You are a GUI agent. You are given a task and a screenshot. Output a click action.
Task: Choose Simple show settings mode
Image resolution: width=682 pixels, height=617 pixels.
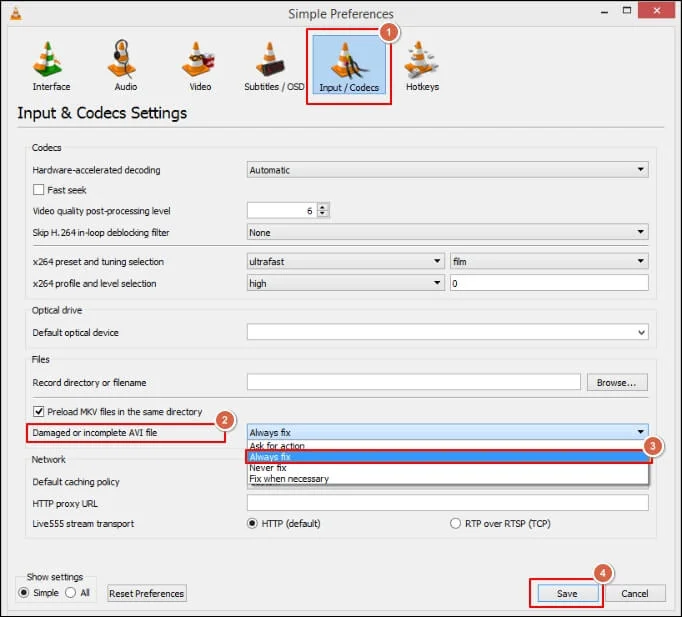(24, 593)
